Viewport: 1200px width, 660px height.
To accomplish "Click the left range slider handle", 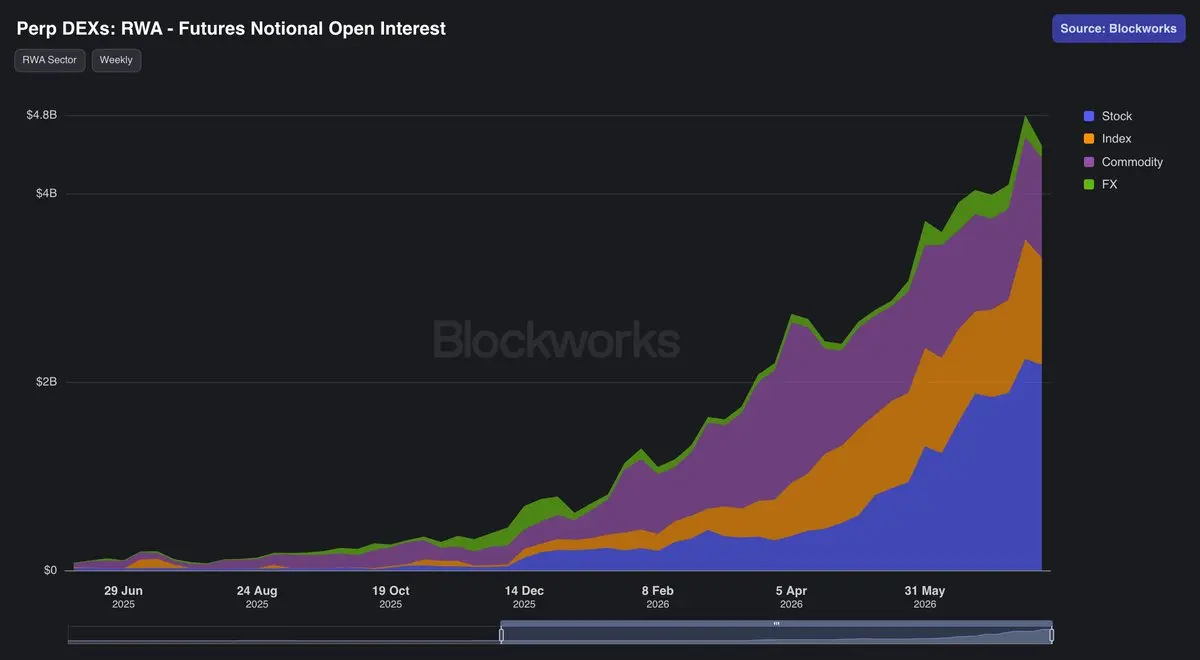I will [x=502, y=635].
